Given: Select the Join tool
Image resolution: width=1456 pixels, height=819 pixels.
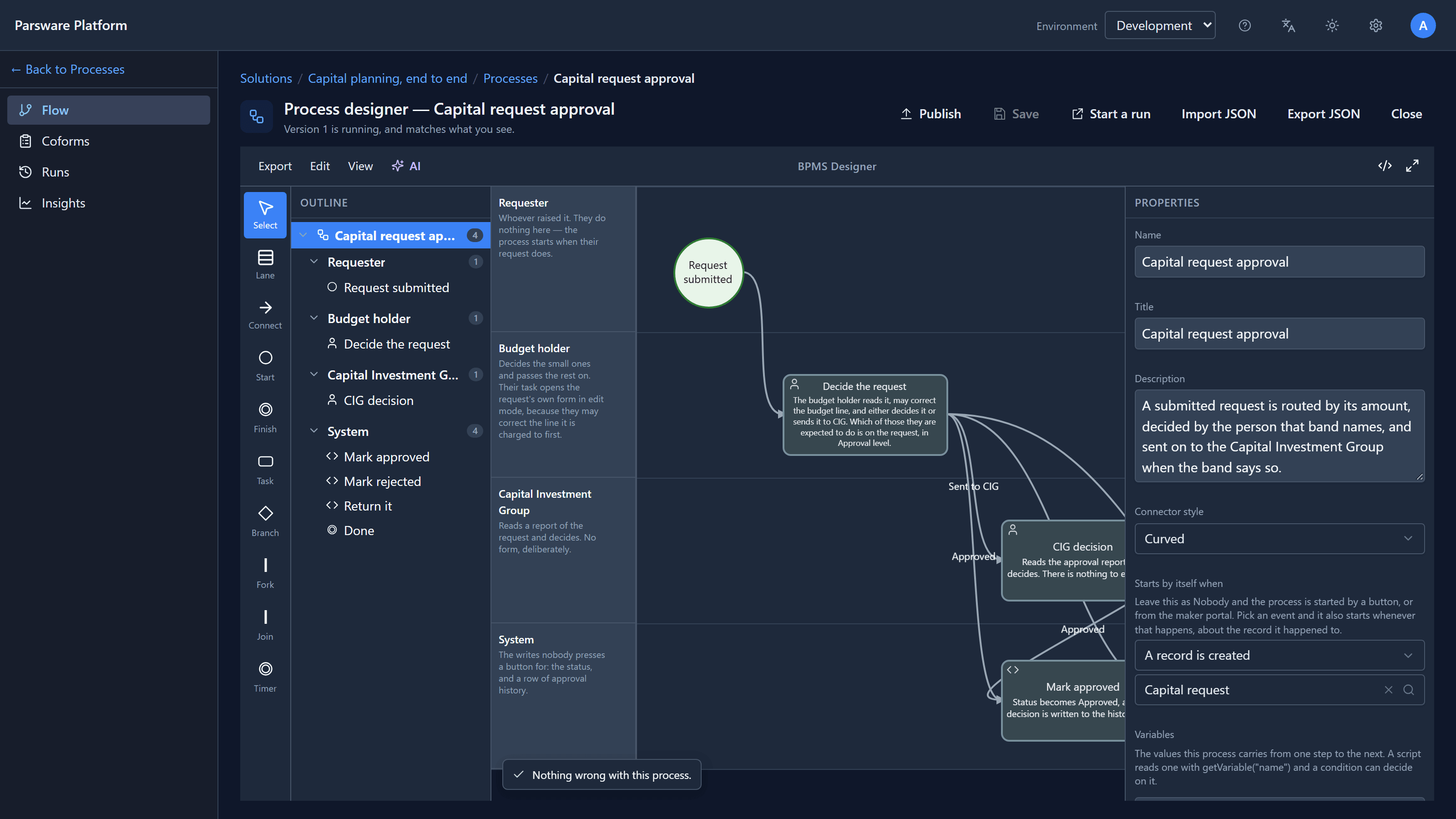Looking at the screenshot, I should [x=265, y=625].
